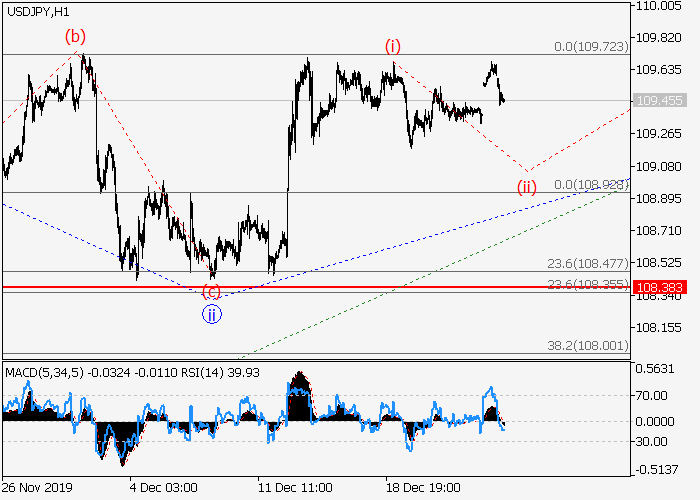Image resolution: width=700 pixels, height=500 pixels.
Task: Click the blue circled ii wave marker
Action: point(212,314)
